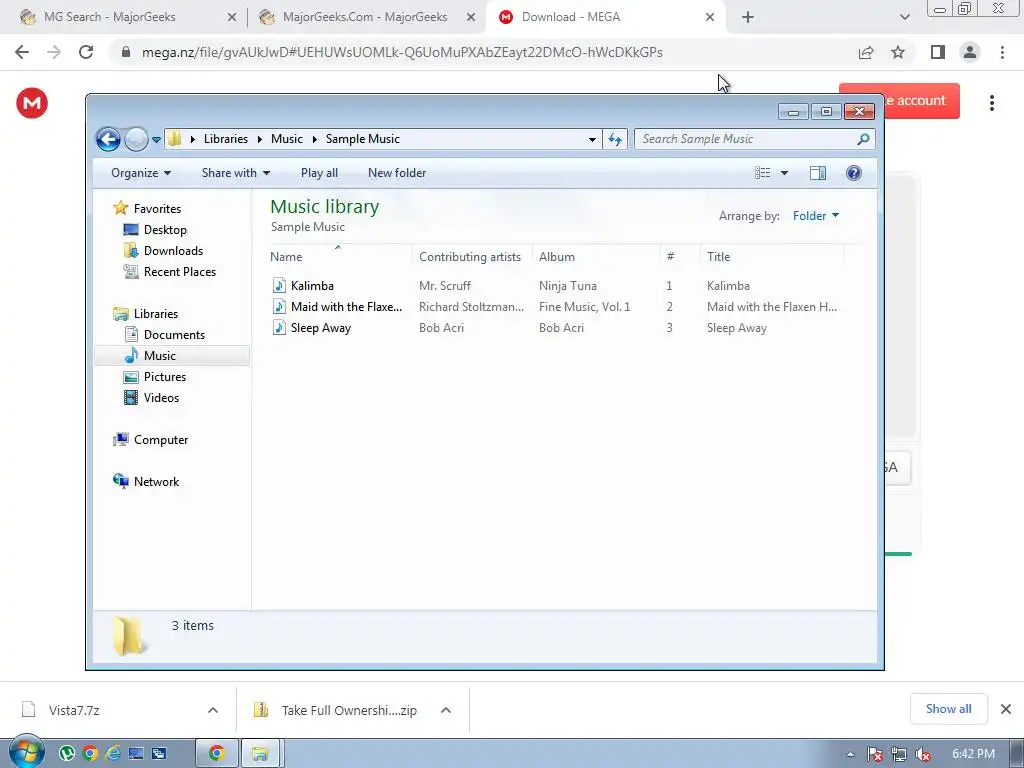Click Play all in Explorer toolbar
The width and height of the screenshot is (1024, 768).
319,173
